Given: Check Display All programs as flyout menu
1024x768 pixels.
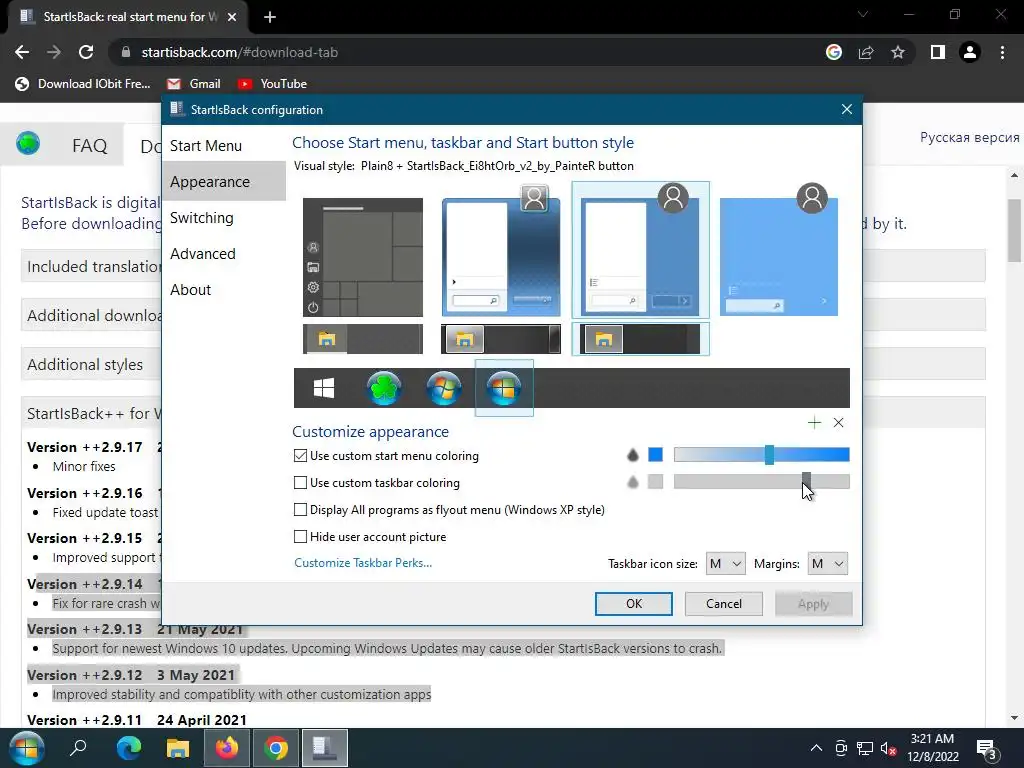Looking at the screenshot, I should [300, 509].
